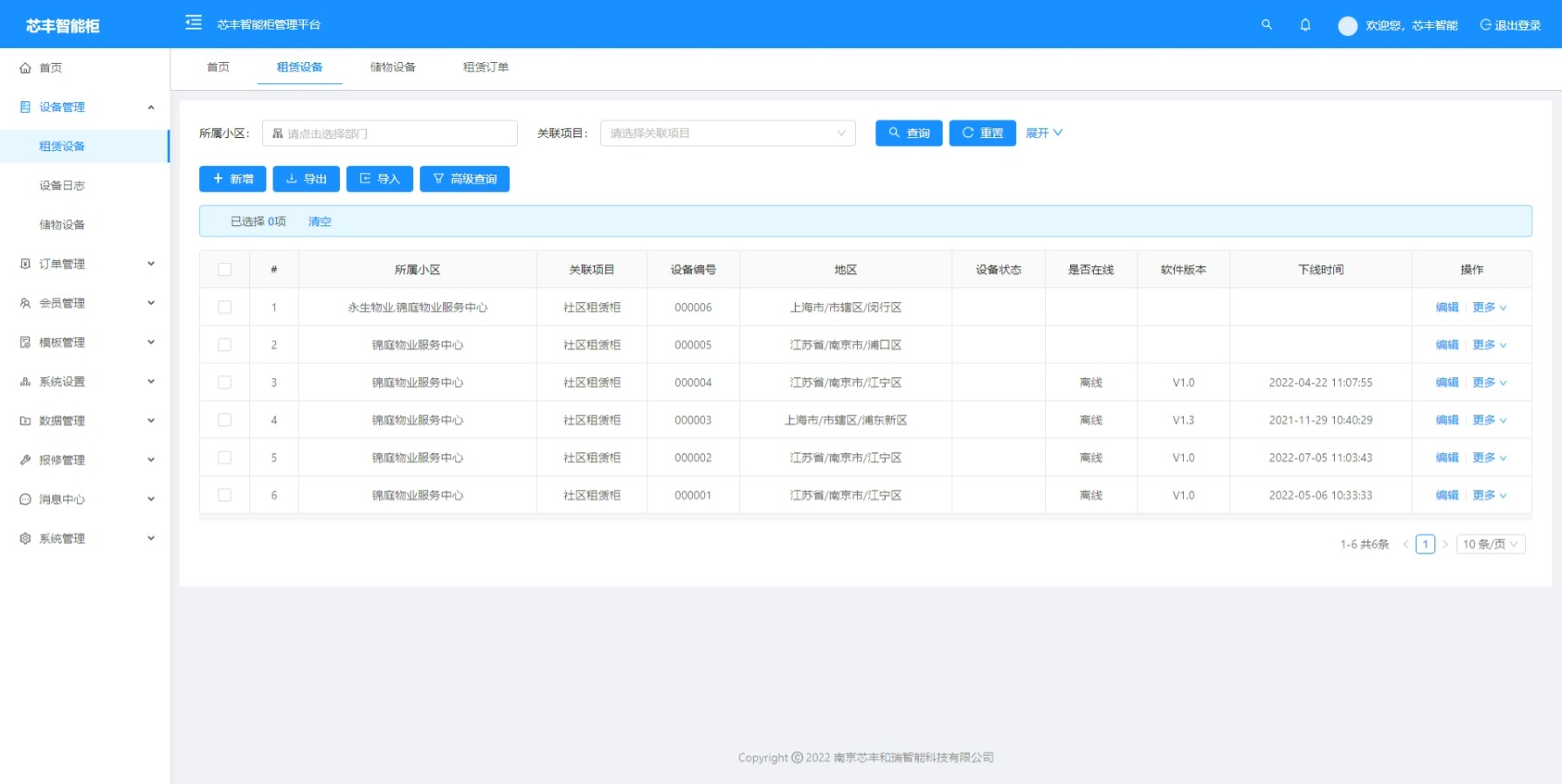Switch to the 租赁订单 tab
Screen dimensions: 1562x784
[x=486, y=67]
